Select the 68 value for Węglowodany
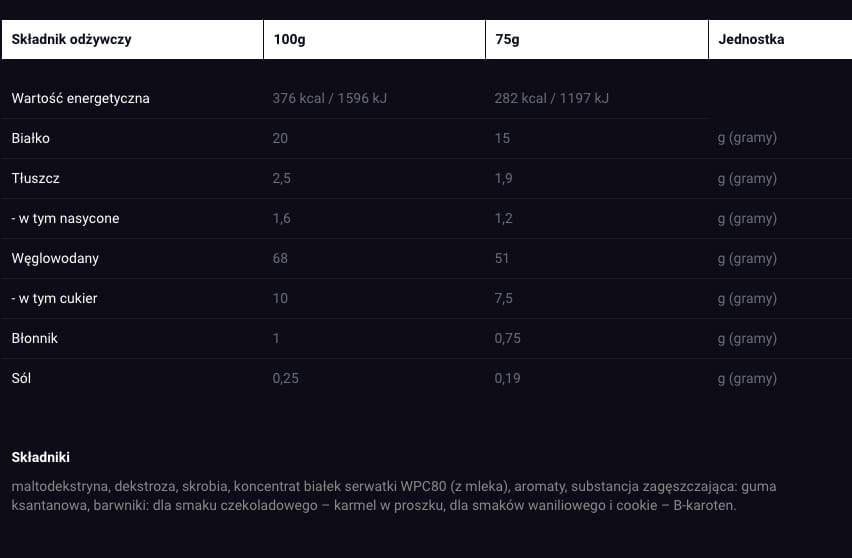Screen dimensions: 852x558 280,258
